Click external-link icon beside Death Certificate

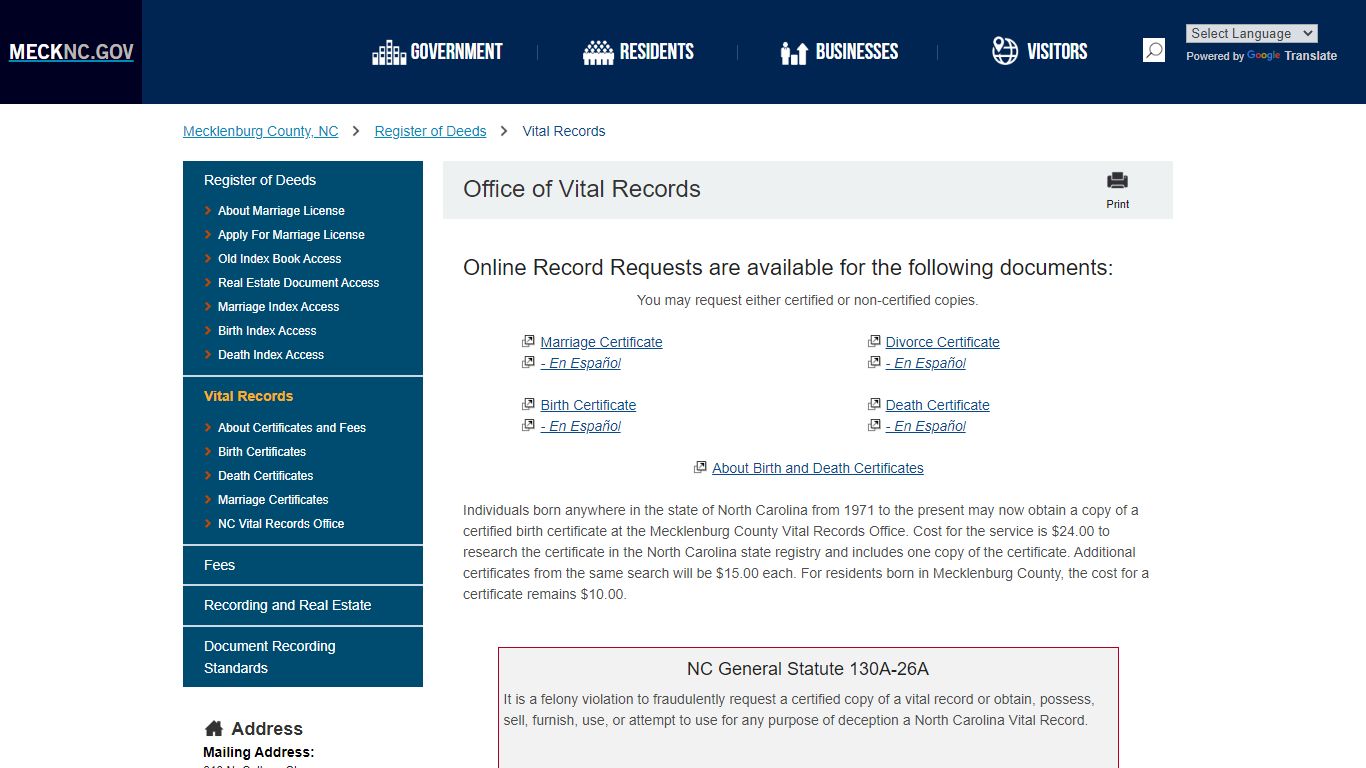click(x=874, y=404)
